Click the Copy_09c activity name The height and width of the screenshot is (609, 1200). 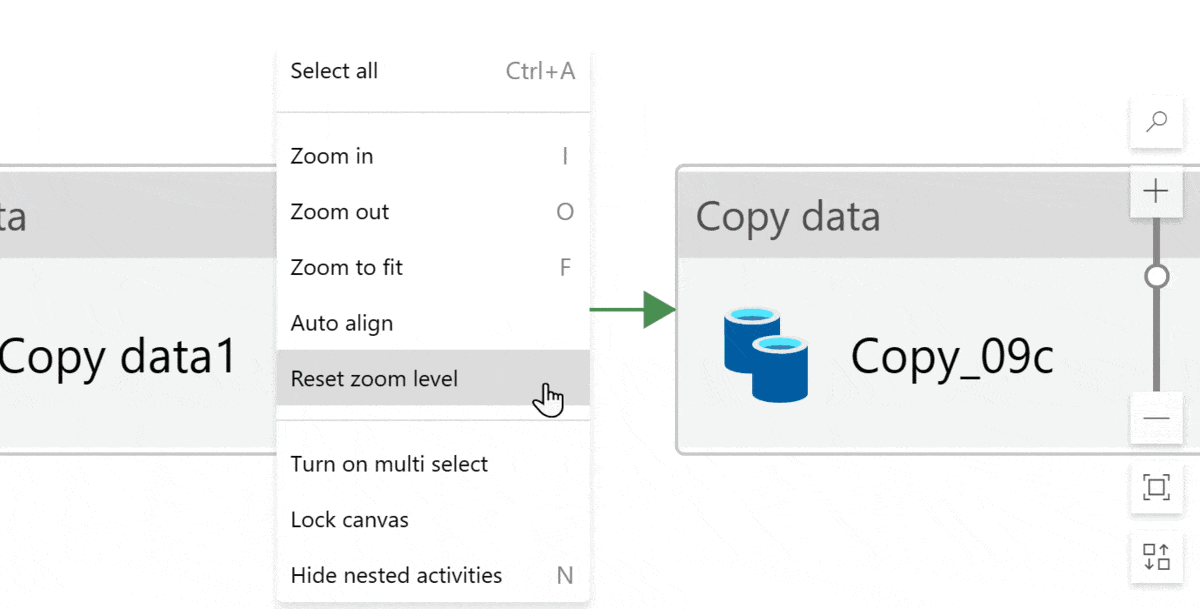[x=951, y=356]
